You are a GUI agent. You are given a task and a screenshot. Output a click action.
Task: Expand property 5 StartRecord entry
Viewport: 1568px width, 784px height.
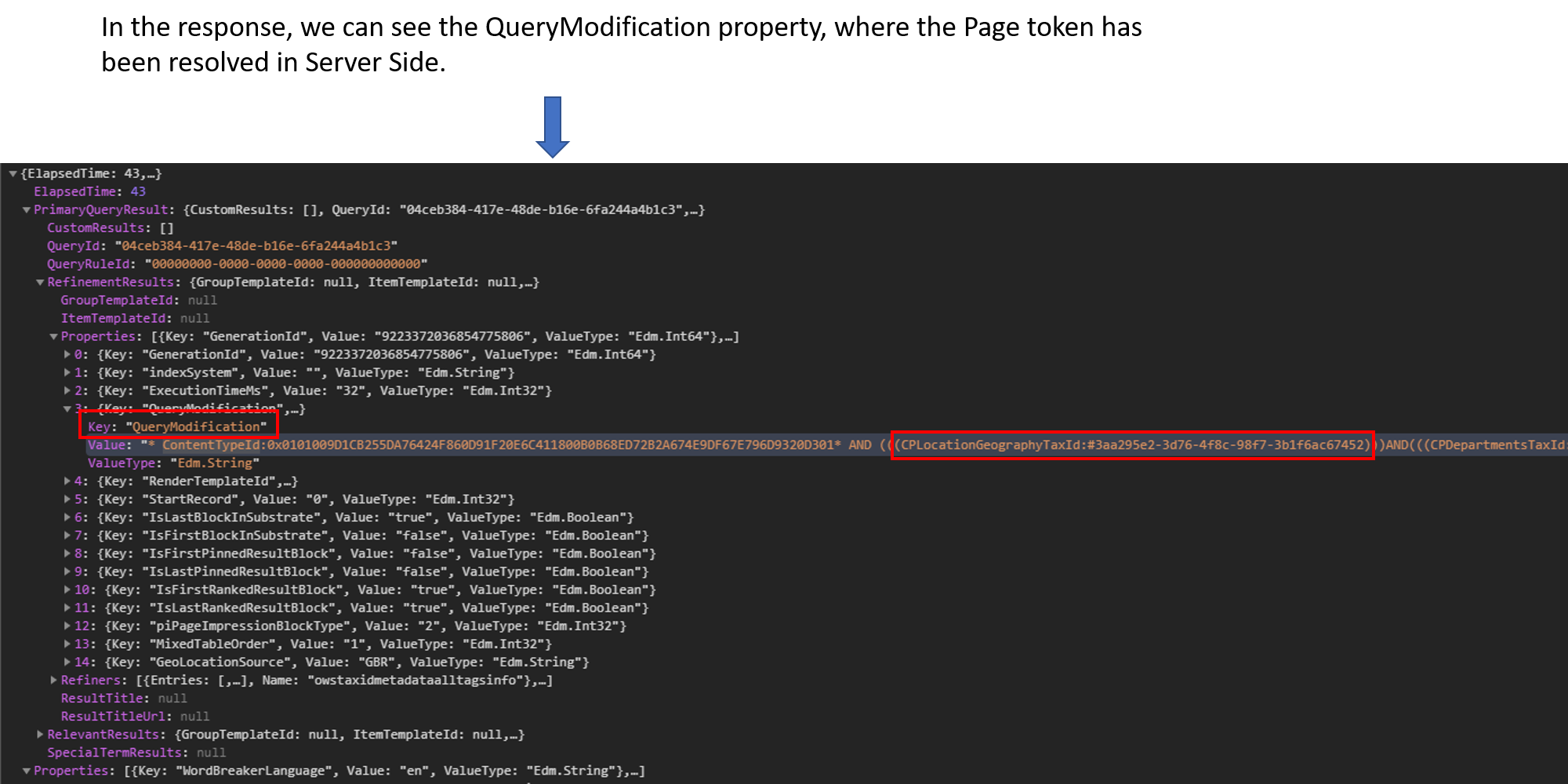tap(67, 499)
